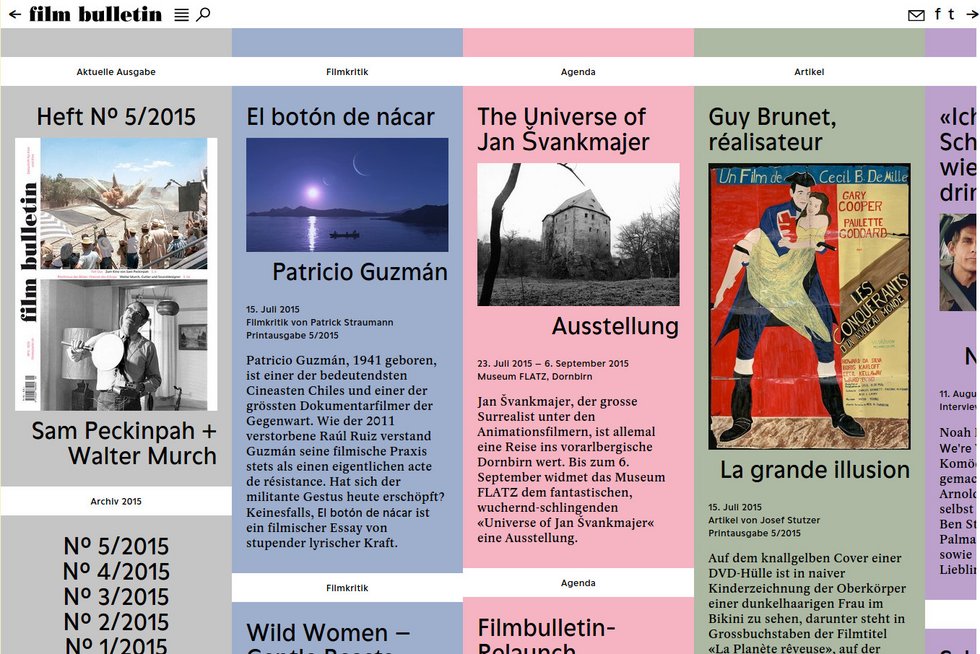
Task: Select the Aktuelle Ausgabe column header
Action: tap(116, 72)
